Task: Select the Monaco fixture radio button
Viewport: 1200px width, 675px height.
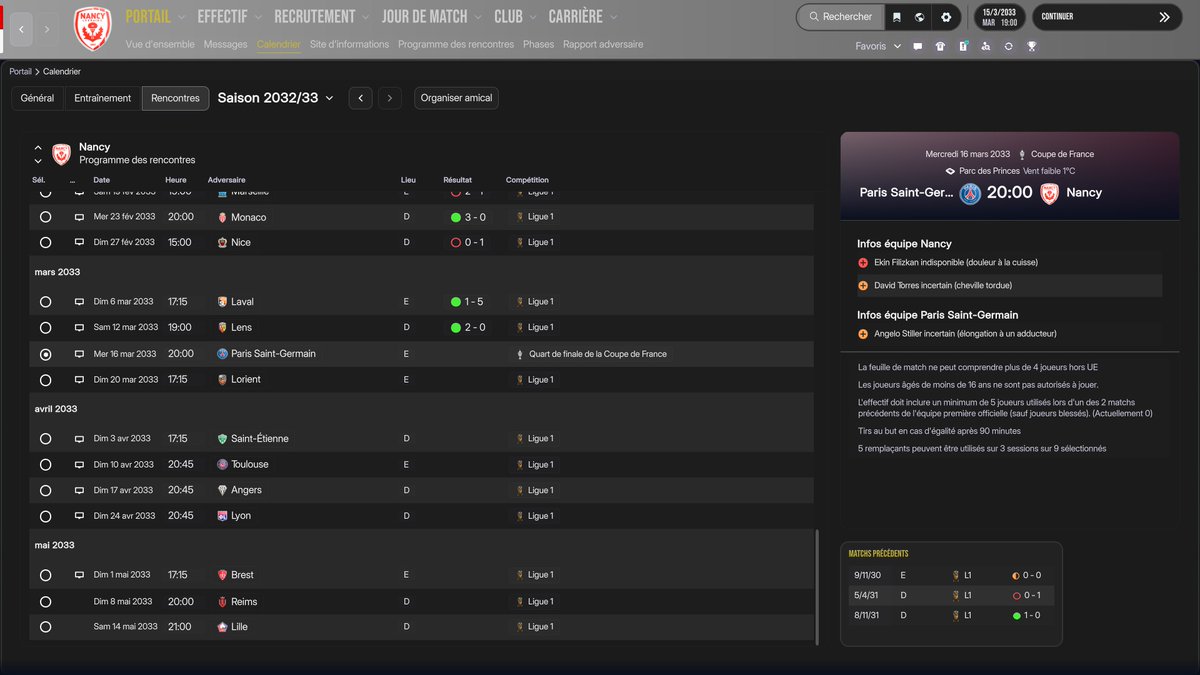Action: pyautogui.click(x=46, y=217)
